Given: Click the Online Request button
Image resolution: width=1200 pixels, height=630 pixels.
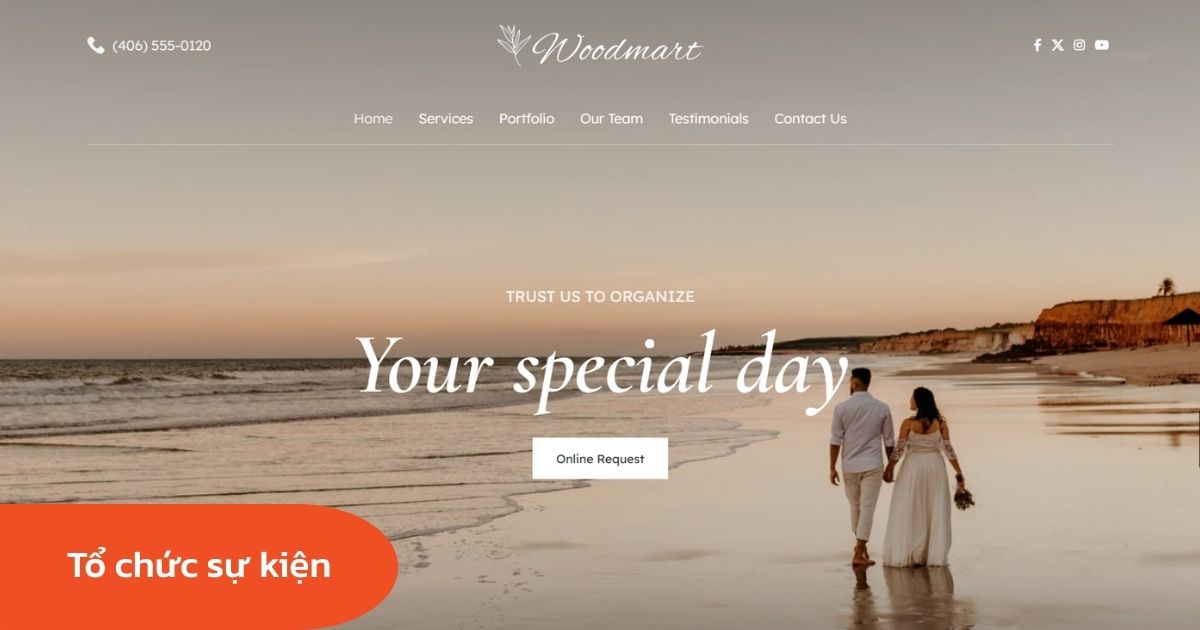Looking at the screenshot, I should click(600, 458).
